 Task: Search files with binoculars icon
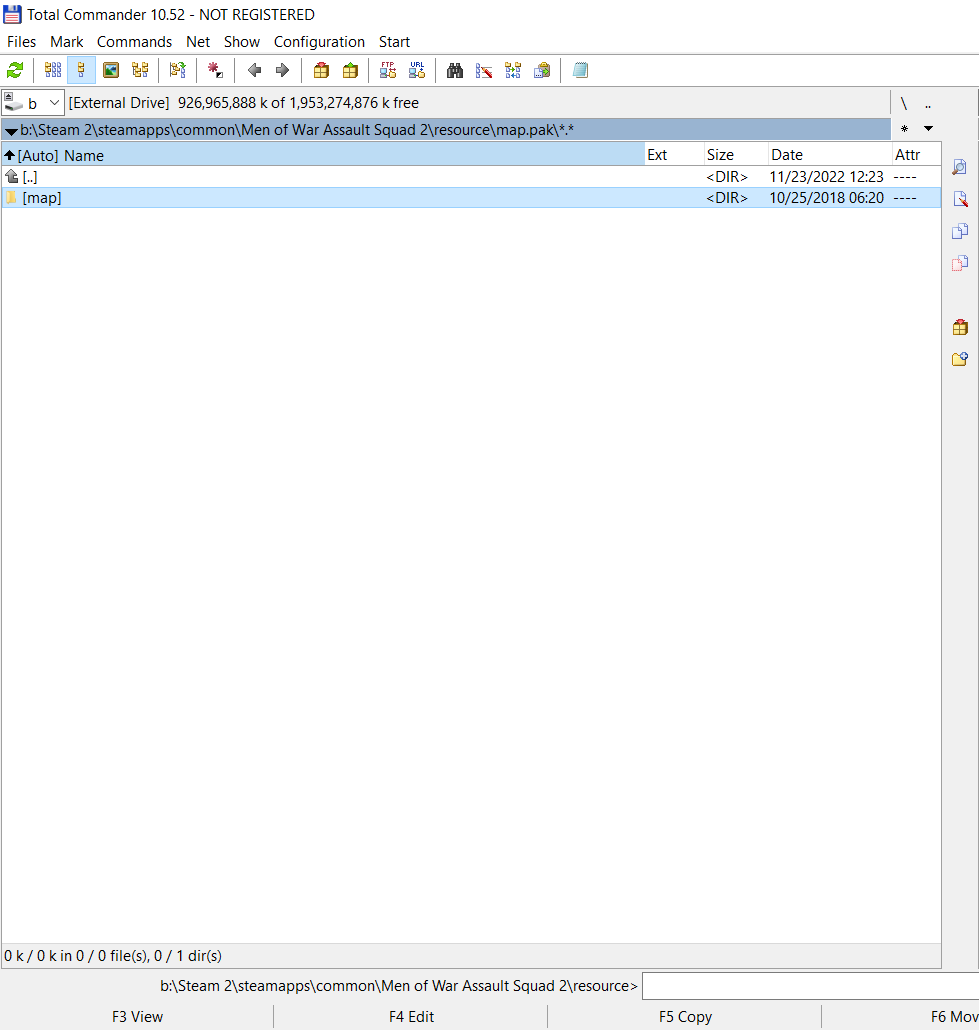[x=455, y=70]
